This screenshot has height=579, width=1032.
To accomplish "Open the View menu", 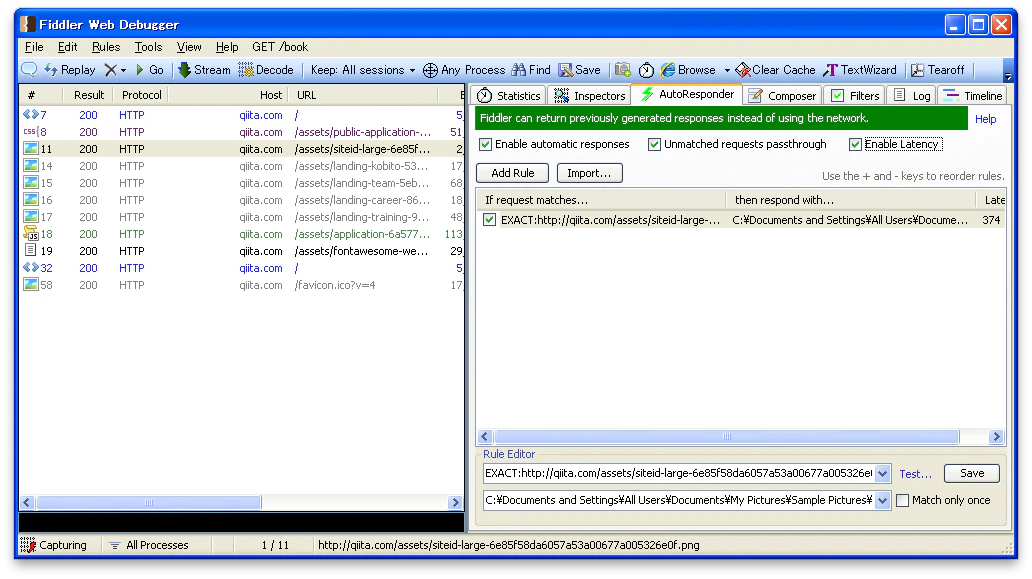I will (189, 47).
